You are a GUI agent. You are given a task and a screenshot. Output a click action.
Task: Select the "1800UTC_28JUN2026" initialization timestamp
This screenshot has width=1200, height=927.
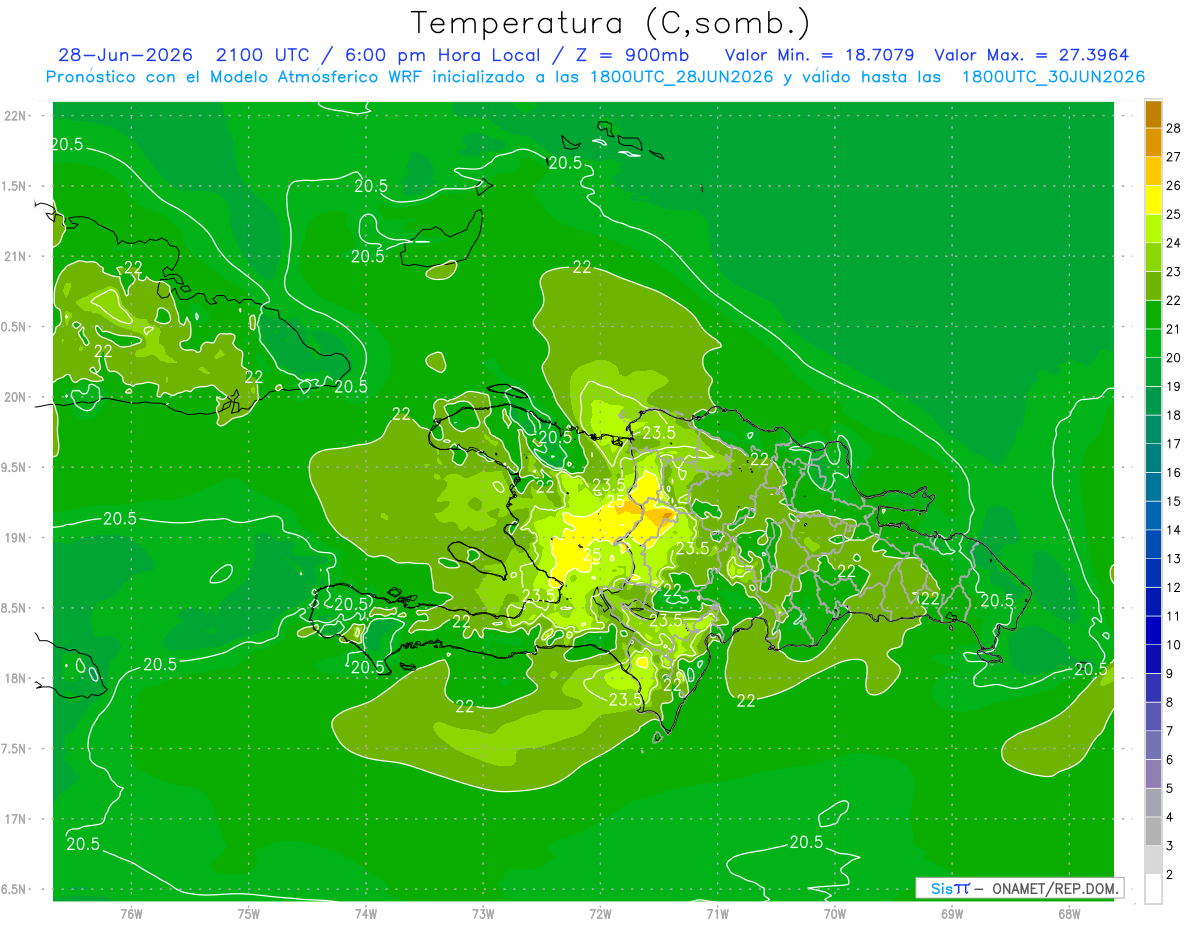680,77
